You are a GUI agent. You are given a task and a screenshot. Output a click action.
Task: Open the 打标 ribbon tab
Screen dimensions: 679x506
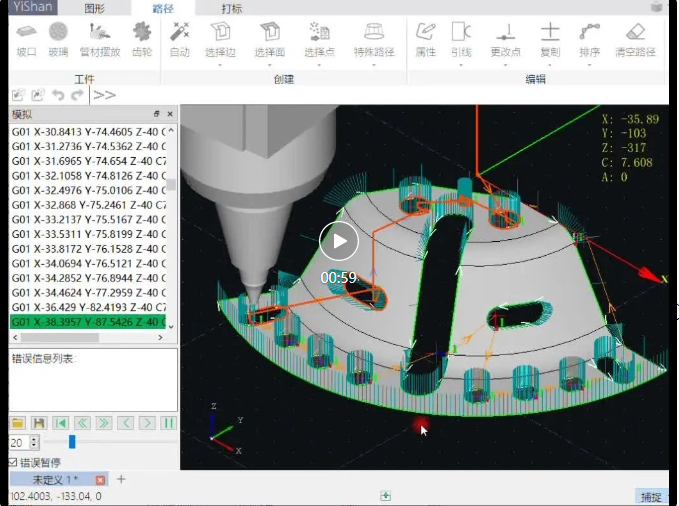click(231, 8)
